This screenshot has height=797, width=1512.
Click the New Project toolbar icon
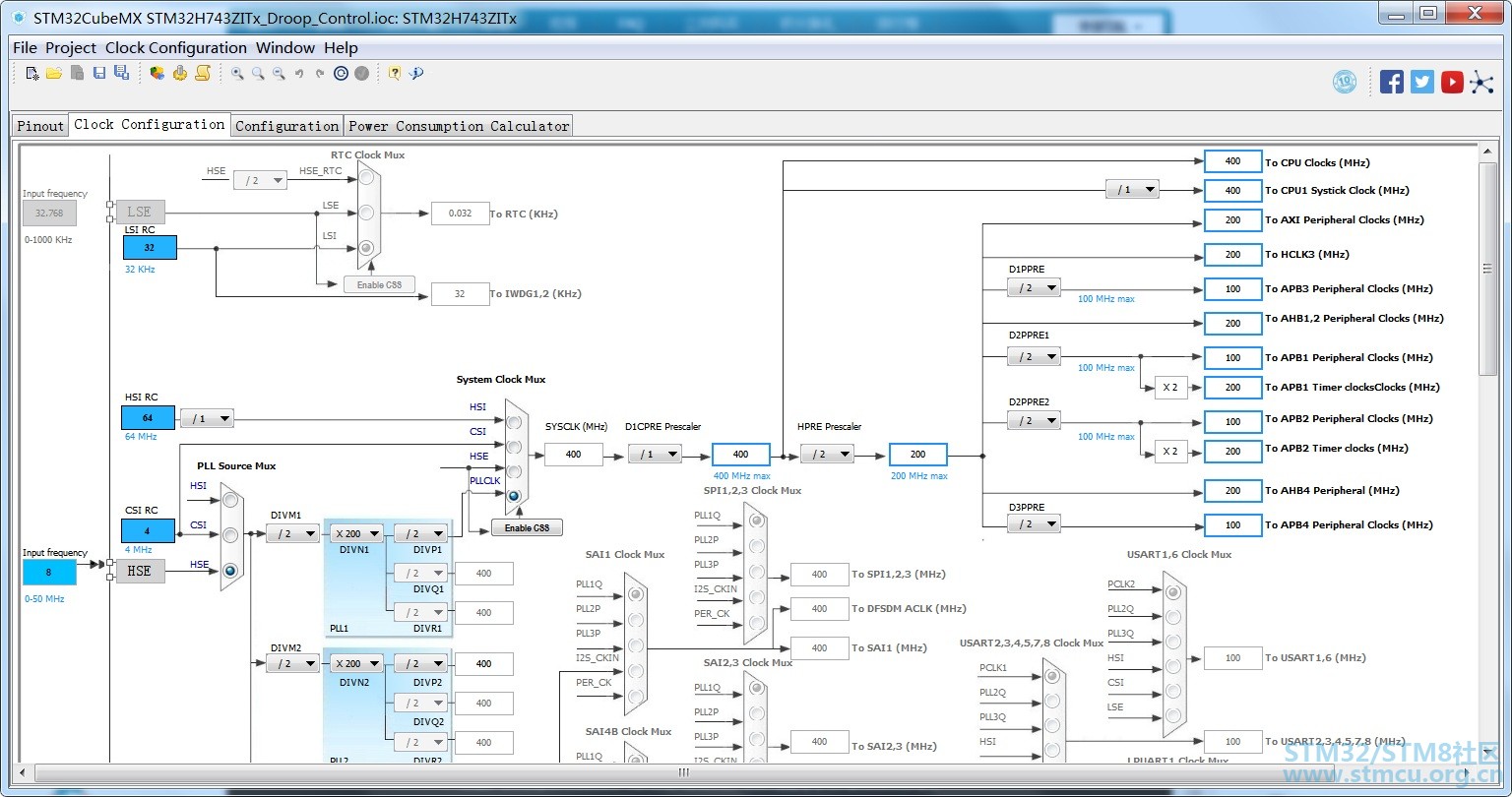click(x=32, y=73)
